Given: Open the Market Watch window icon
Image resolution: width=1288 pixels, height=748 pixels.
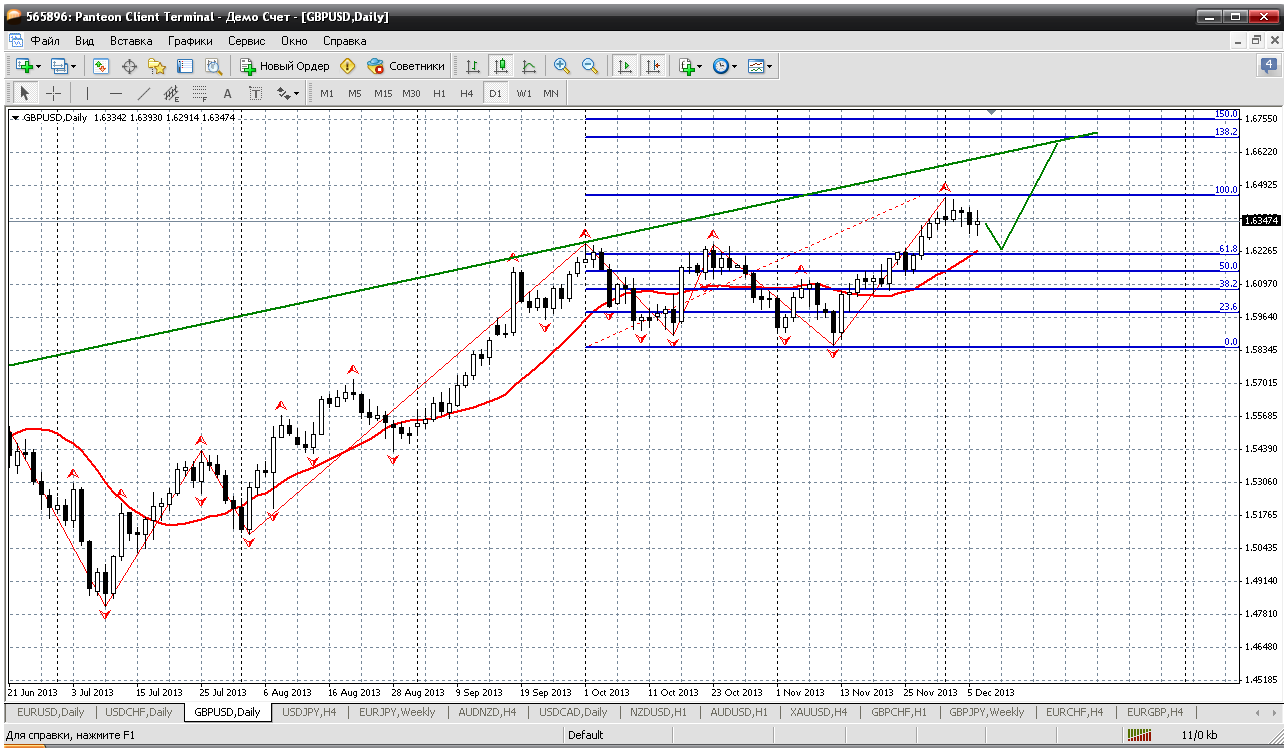Looking at the screenshot, I should coord(101,66).
